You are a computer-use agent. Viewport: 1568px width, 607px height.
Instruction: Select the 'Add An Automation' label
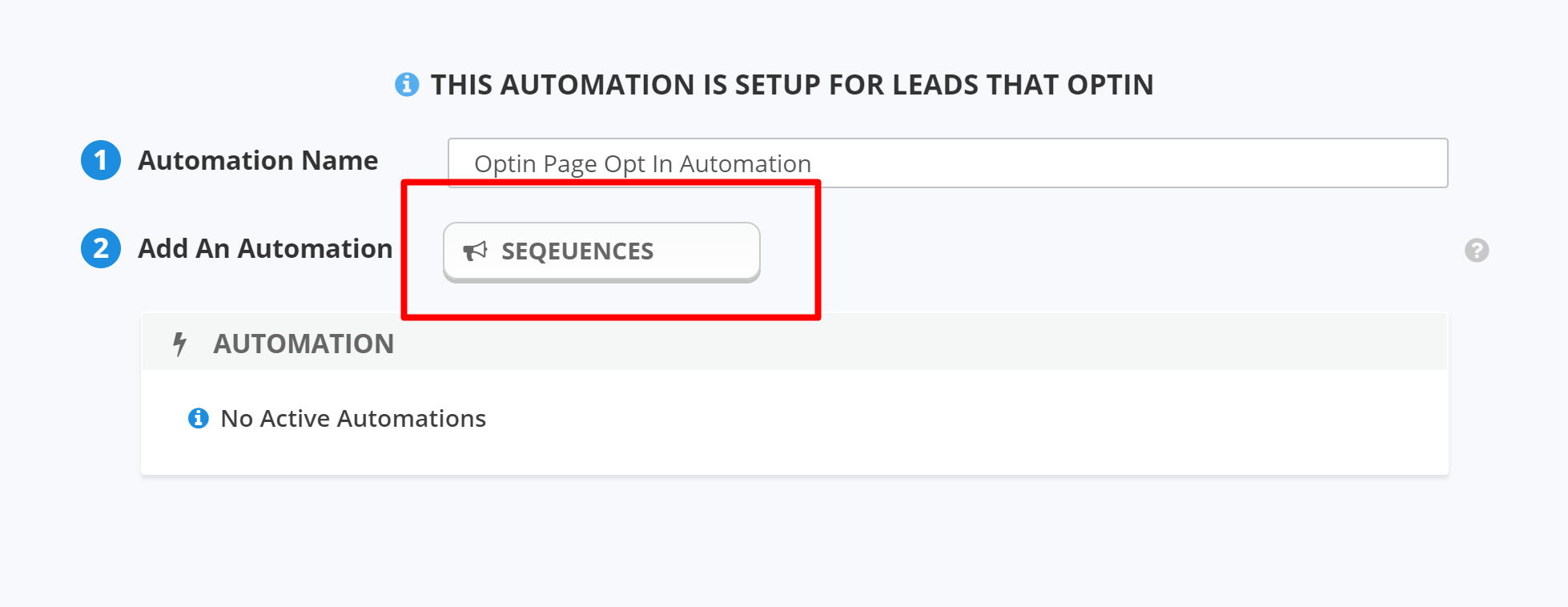pyautogui.click(x=265, y=249)
